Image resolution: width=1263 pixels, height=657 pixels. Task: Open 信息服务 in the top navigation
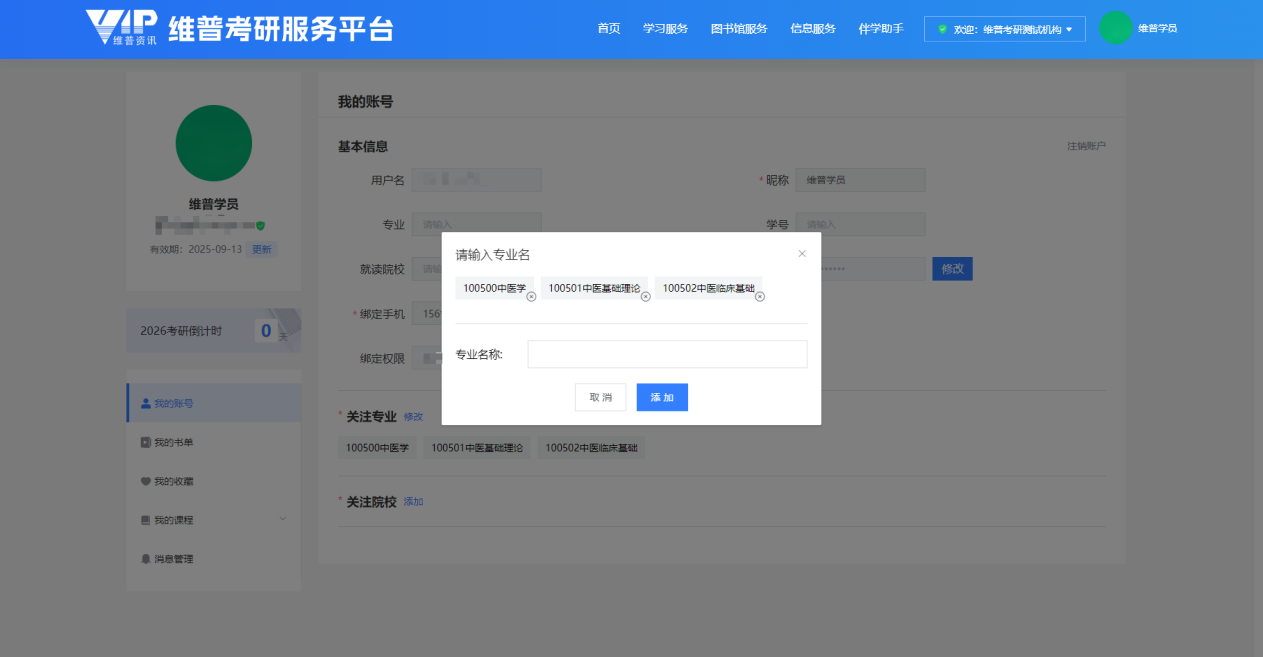812,28
